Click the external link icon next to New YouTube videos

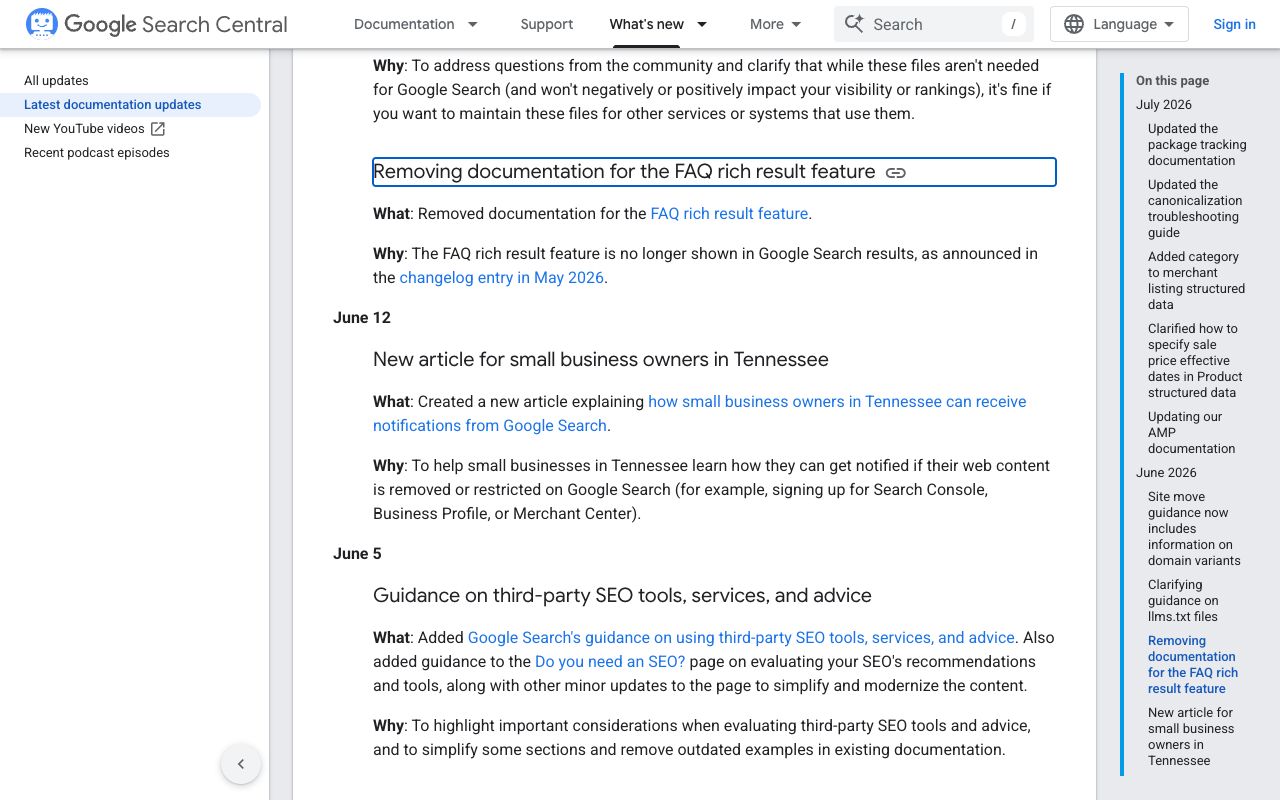tap(158, 128)
